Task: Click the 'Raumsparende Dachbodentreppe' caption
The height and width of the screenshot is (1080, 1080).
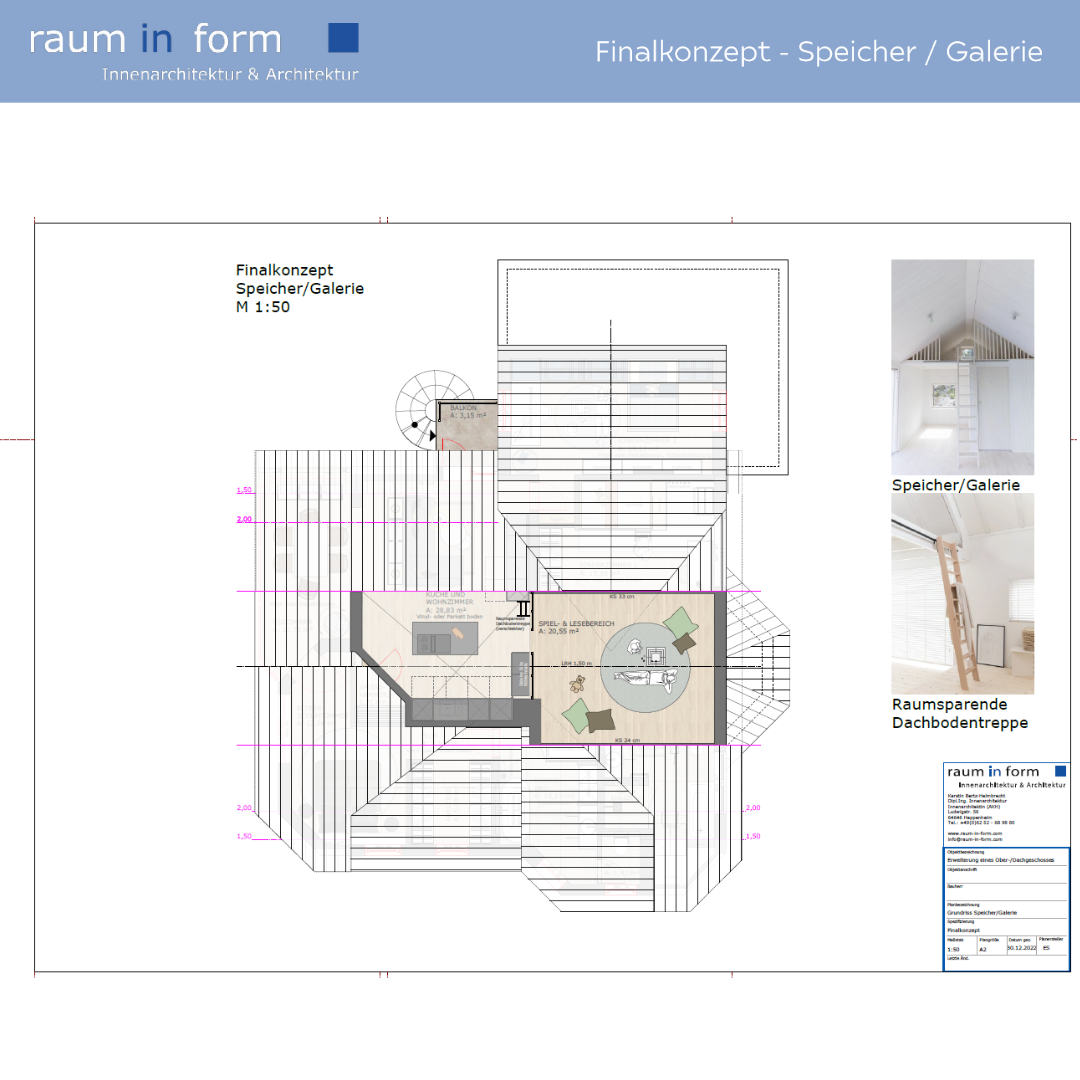Action: [960, 713]
